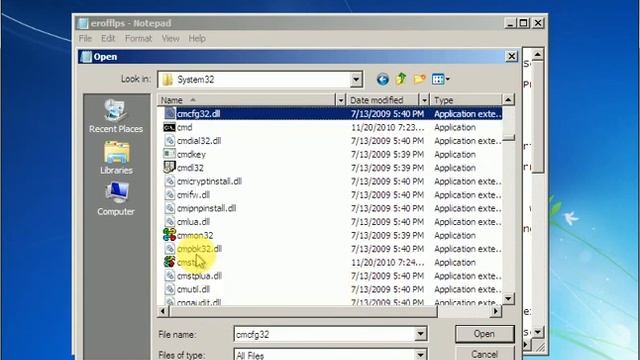The image size is (640, 360).
Task: Select the cmlua.dll file name
Action: click(x=193, y=222)
